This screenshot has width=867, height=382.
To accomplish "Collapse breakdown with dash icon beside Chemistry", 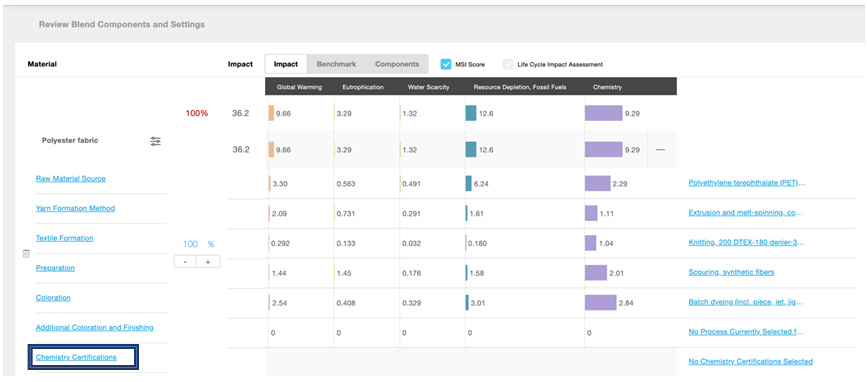I will click(660, 150).
